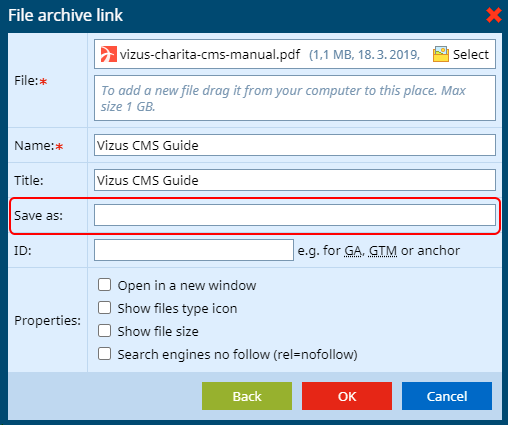
Task: Click the vizus-charita-cms-manual.pdf file name
Action: tap(210, 54)
